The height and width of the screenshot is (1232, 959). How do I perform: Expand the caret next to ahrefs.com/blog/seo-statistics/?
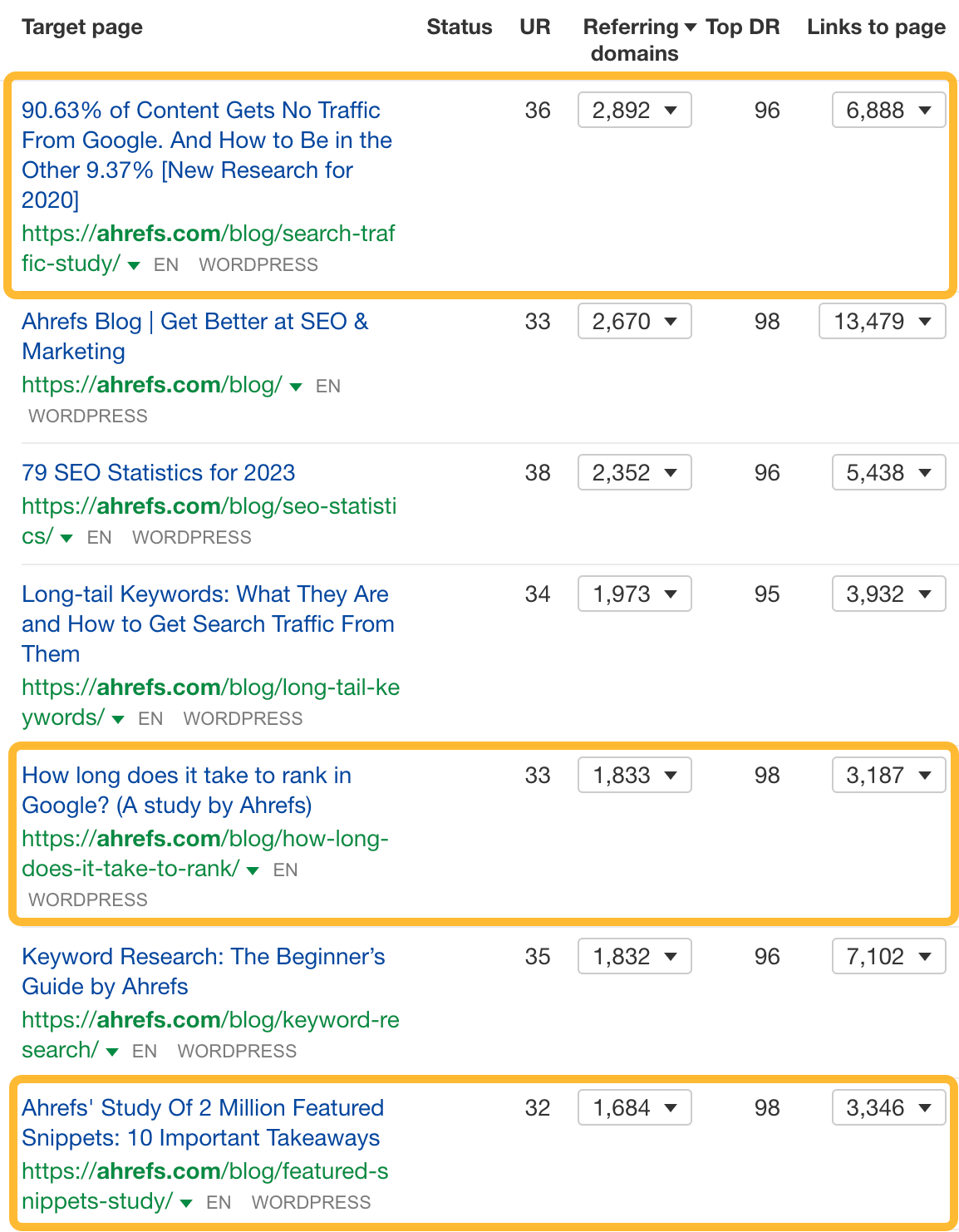coord(66,538)
